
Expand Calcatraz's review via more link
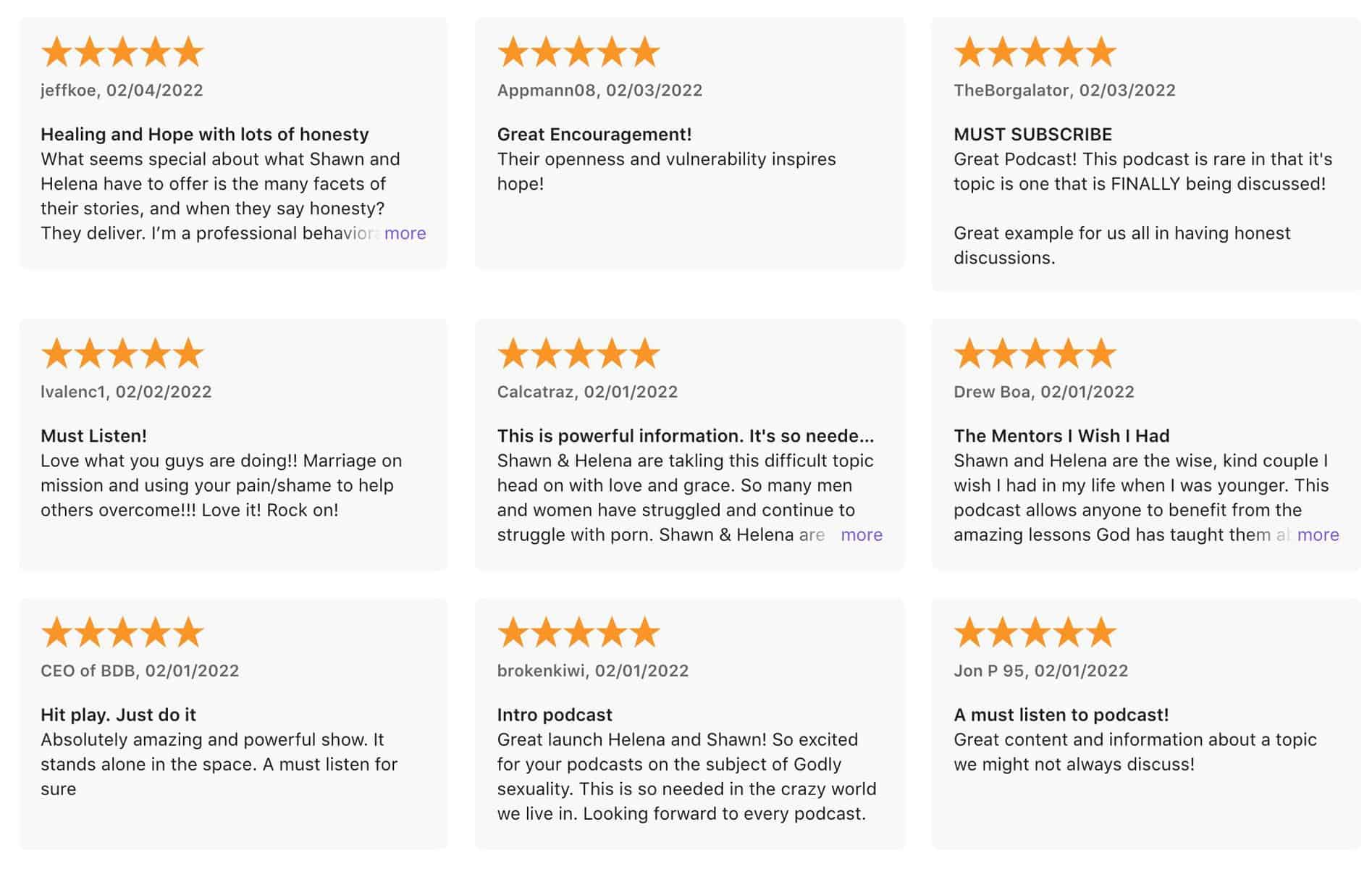pyautogui.click(x=861, y=534)
